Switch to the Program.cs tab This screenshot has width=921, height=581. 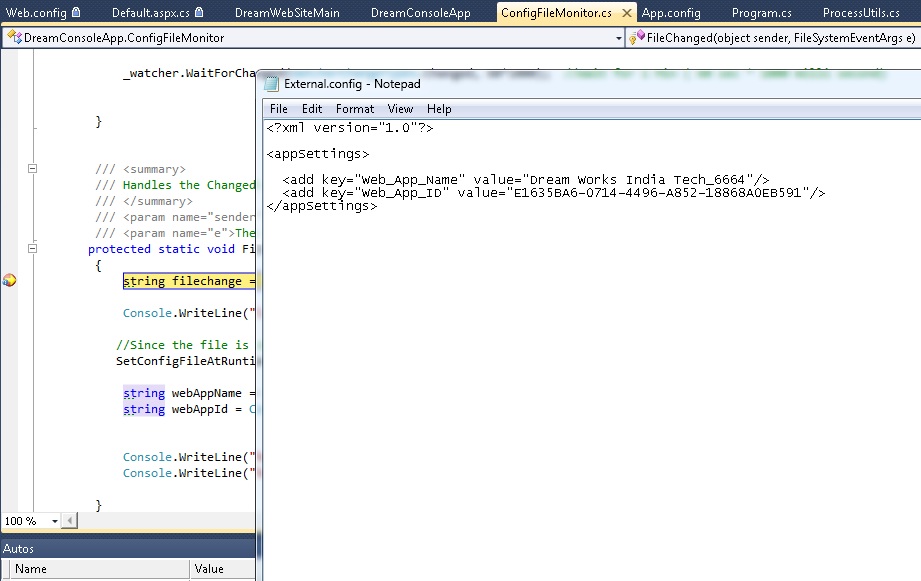click(x=761, y=13)
